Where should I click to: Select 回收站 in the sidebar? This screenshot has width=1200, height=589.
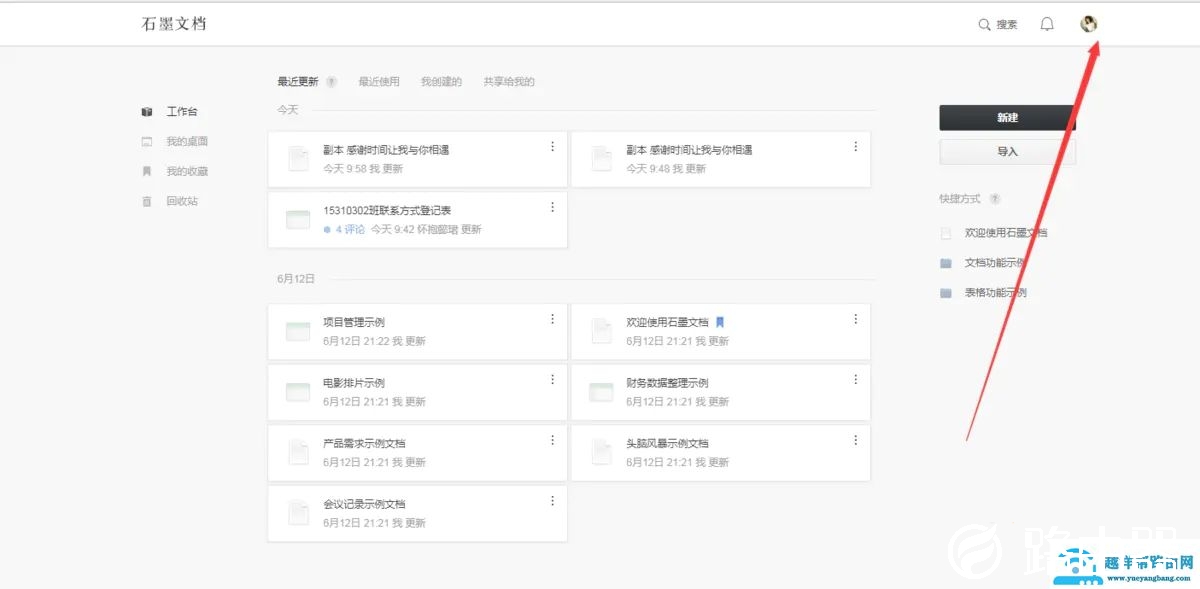click(182, 201)
